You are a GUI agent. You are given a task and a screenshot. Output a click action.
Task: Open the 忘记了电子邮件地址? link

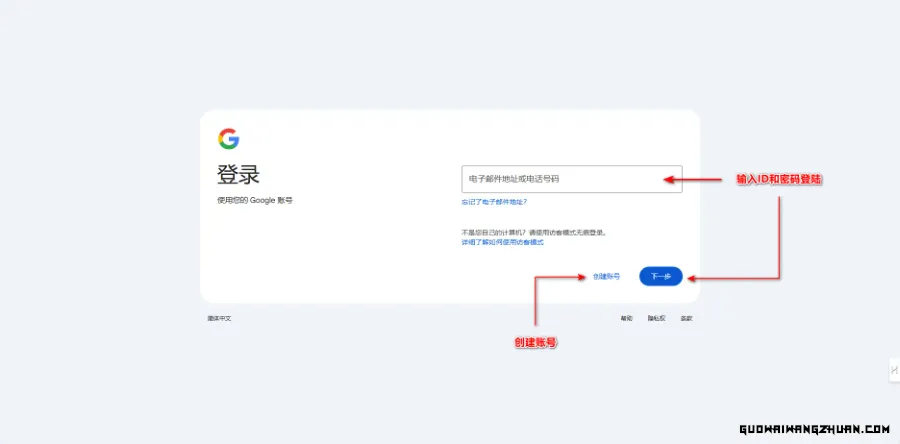[x=494, y=202]
